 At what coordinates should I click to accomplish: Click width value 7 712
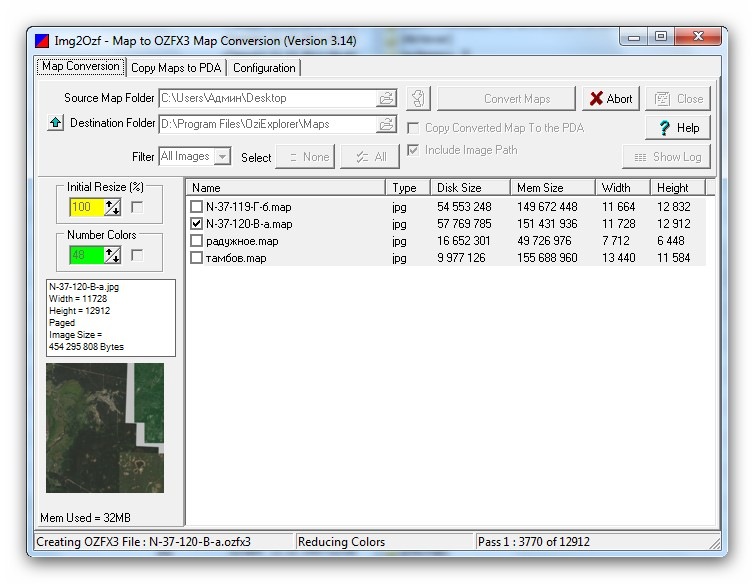click(x=615, y=241)
